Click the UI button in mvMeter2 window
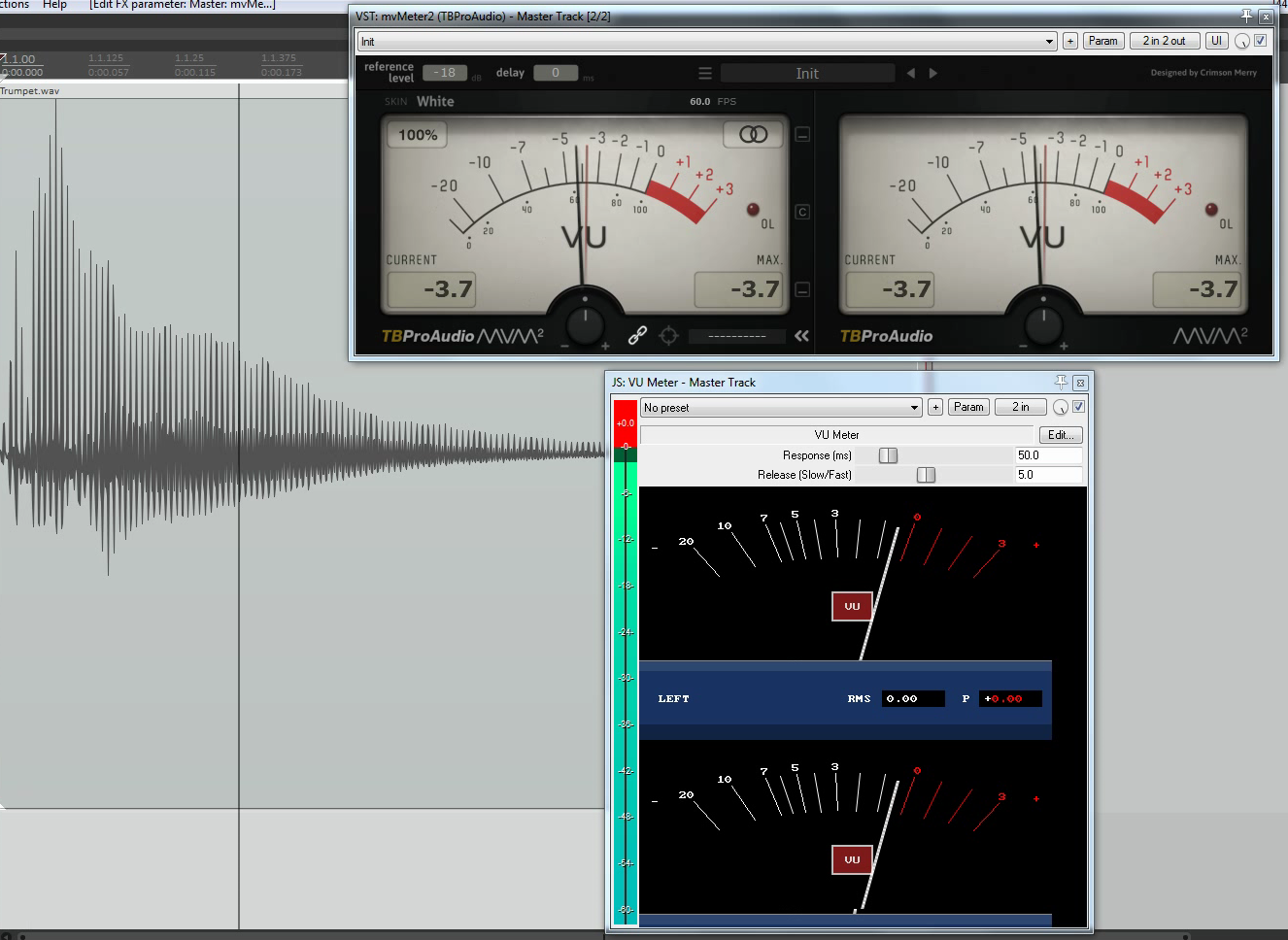Image resolution: width=1288 pixels, height=940 pixels. (1216, 41)
